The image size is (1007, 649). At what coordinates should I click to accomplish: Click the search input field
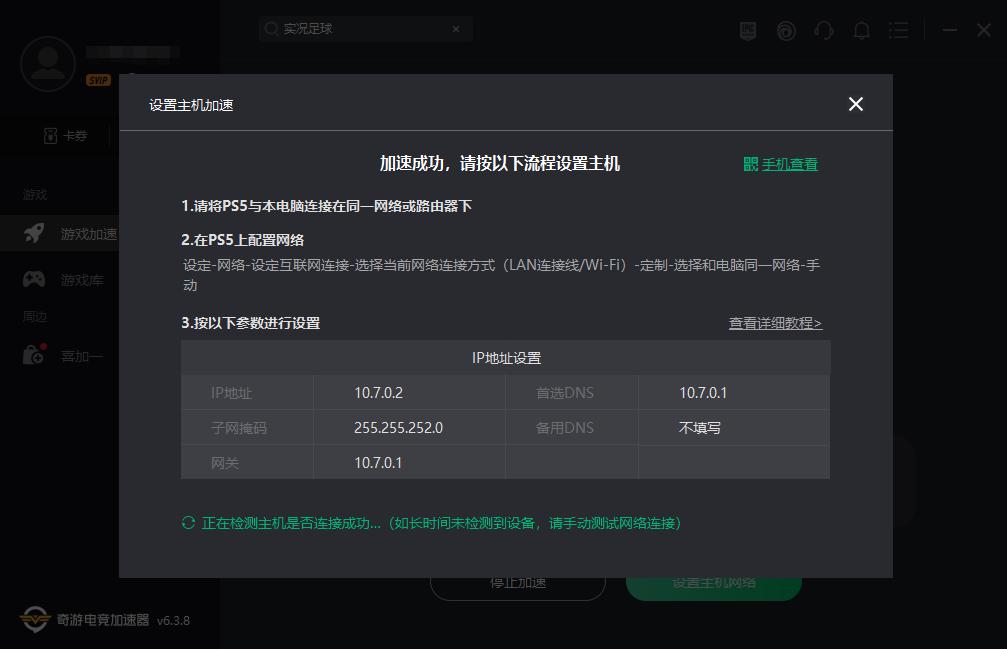tap(360, 29)
